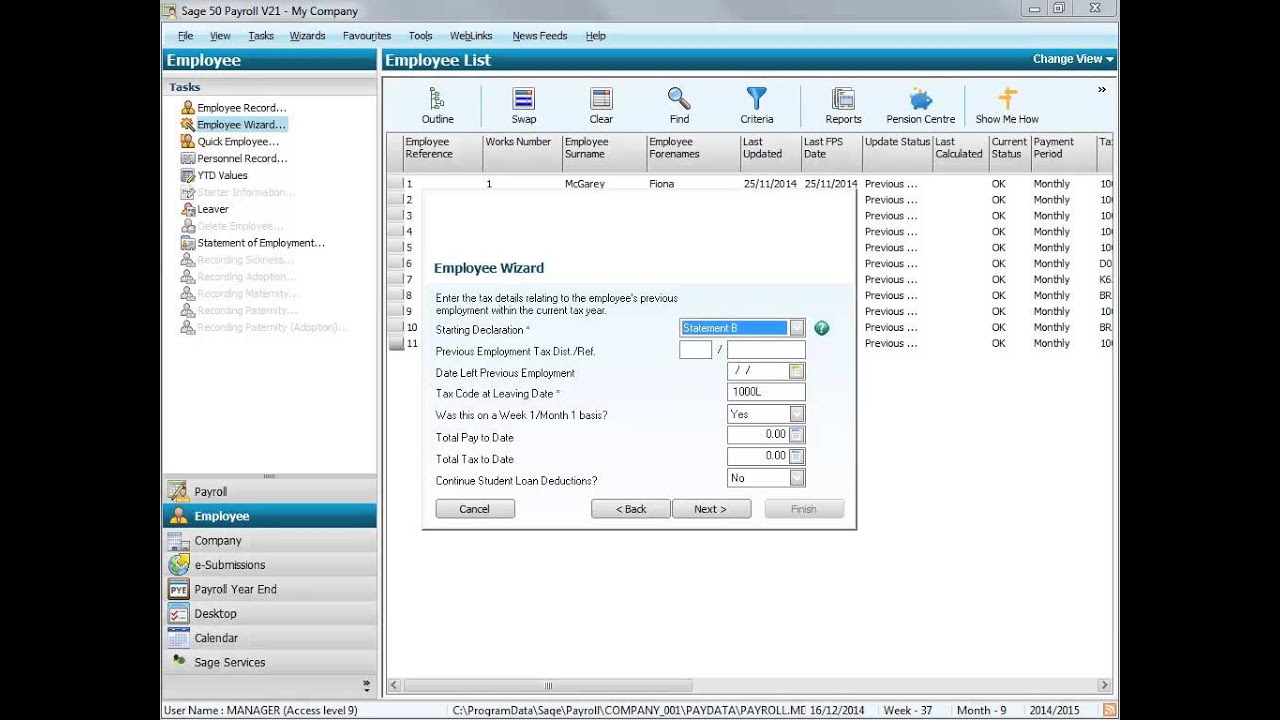
Task: Click the horizontal scrollbar right arrow
Action: click(x=1104, y=686)
